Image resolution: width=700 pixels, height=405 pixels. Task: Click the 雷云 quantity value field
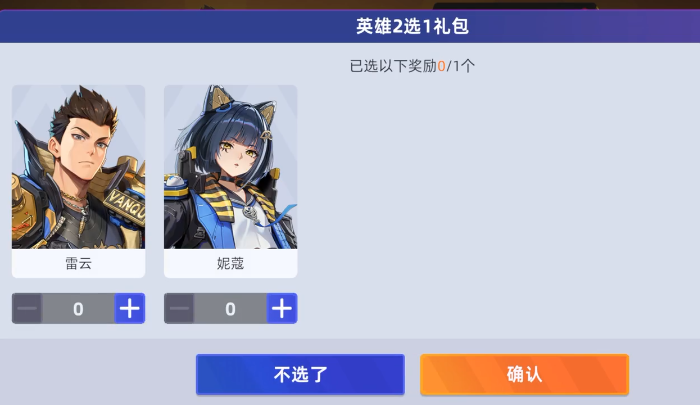(x=78, y=308)
